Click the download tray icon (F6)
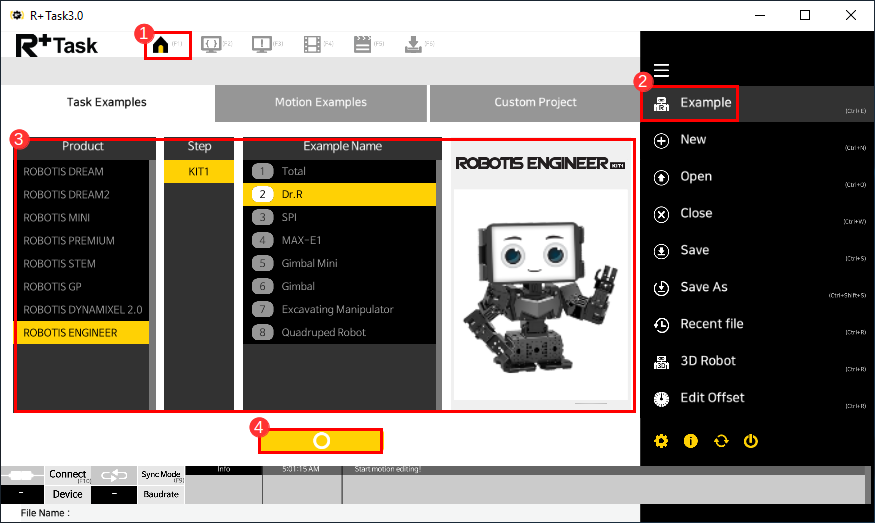Screen dimensions: 875x523 413,45
